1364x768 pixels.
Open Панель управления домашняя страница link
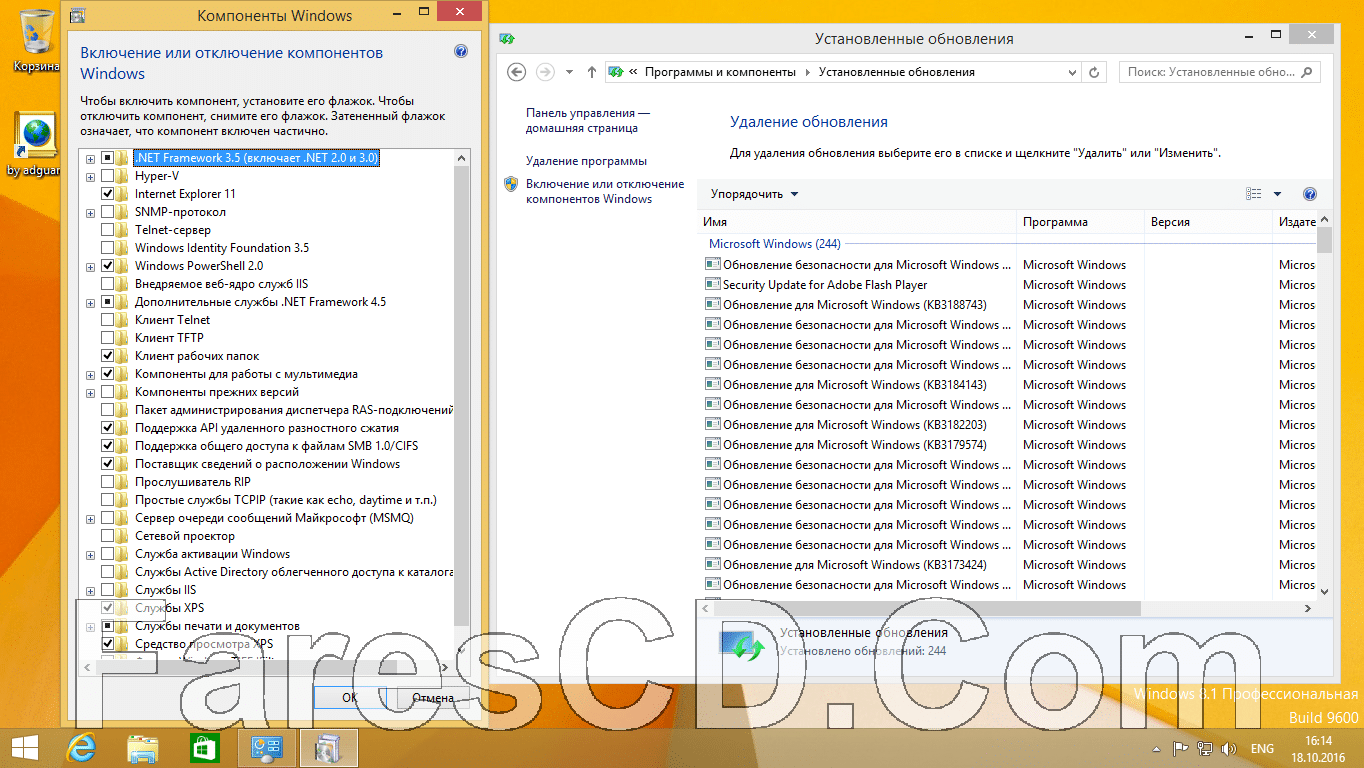point(588,121)
